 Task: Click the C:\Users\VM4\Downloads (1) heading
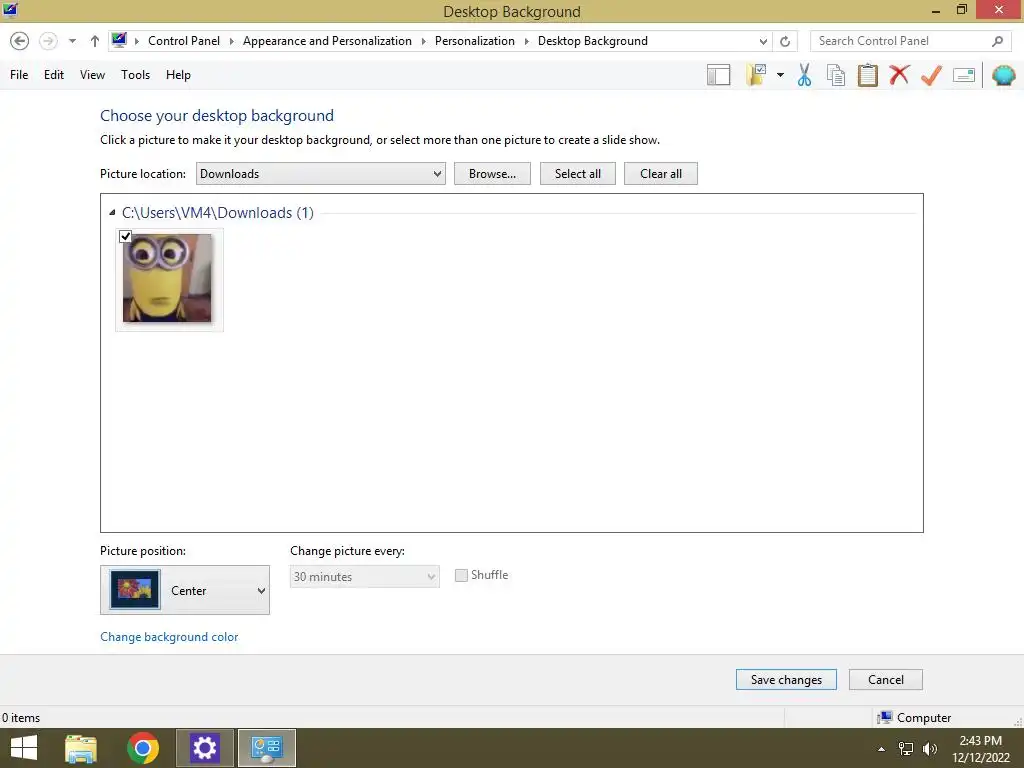[217, 213]
